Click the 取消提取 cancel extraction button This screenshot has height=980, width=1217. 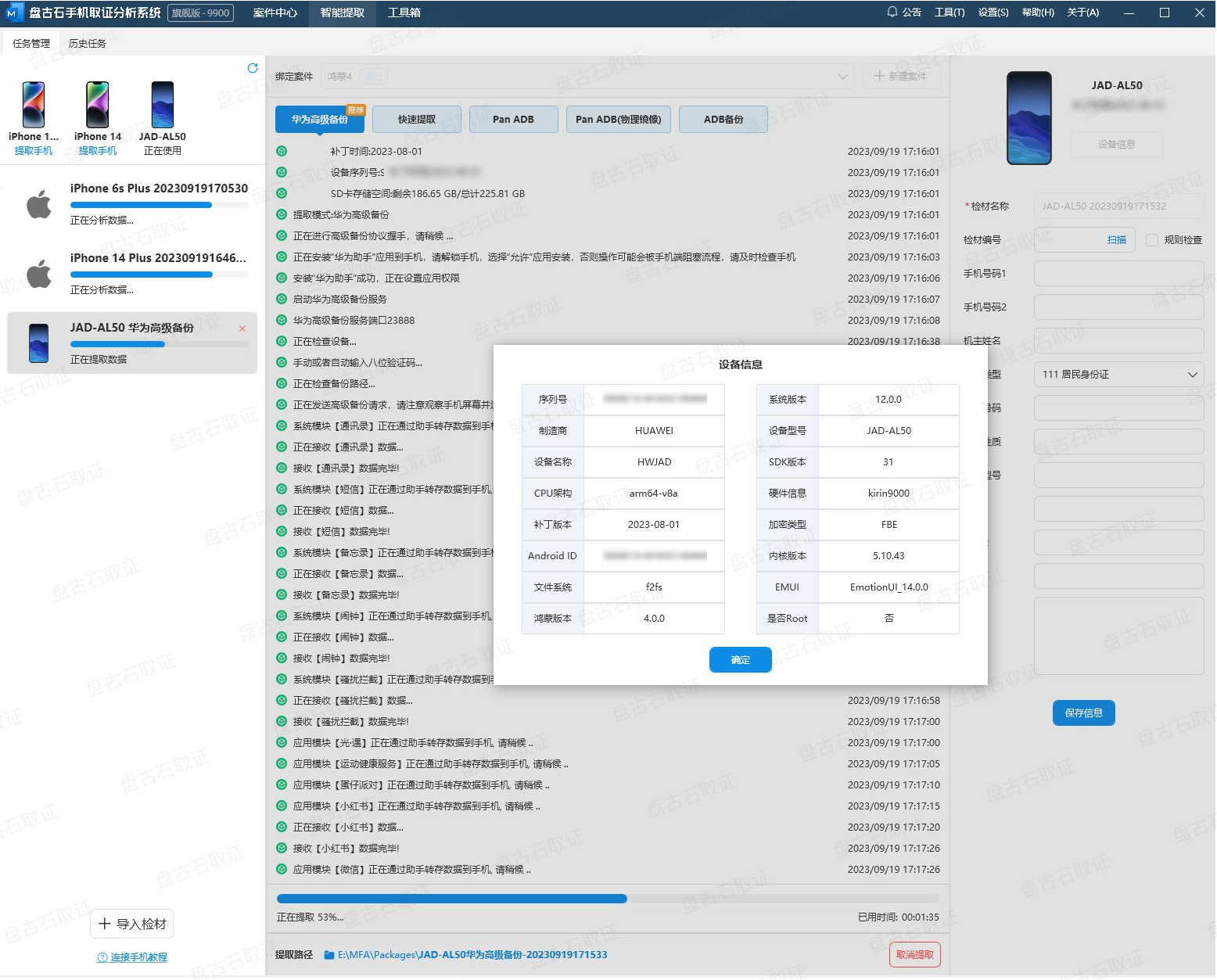tap(915, 955)
